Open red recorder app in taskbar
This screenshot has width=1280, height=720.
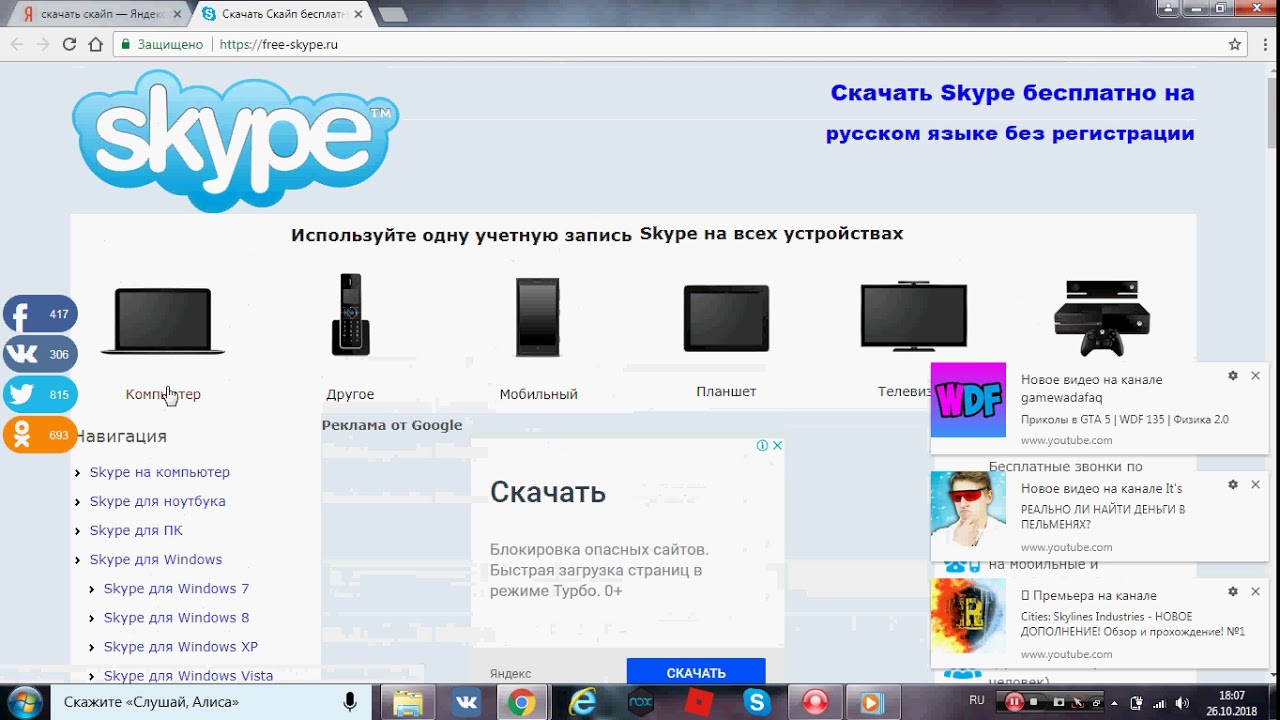(x=816, y=703)
